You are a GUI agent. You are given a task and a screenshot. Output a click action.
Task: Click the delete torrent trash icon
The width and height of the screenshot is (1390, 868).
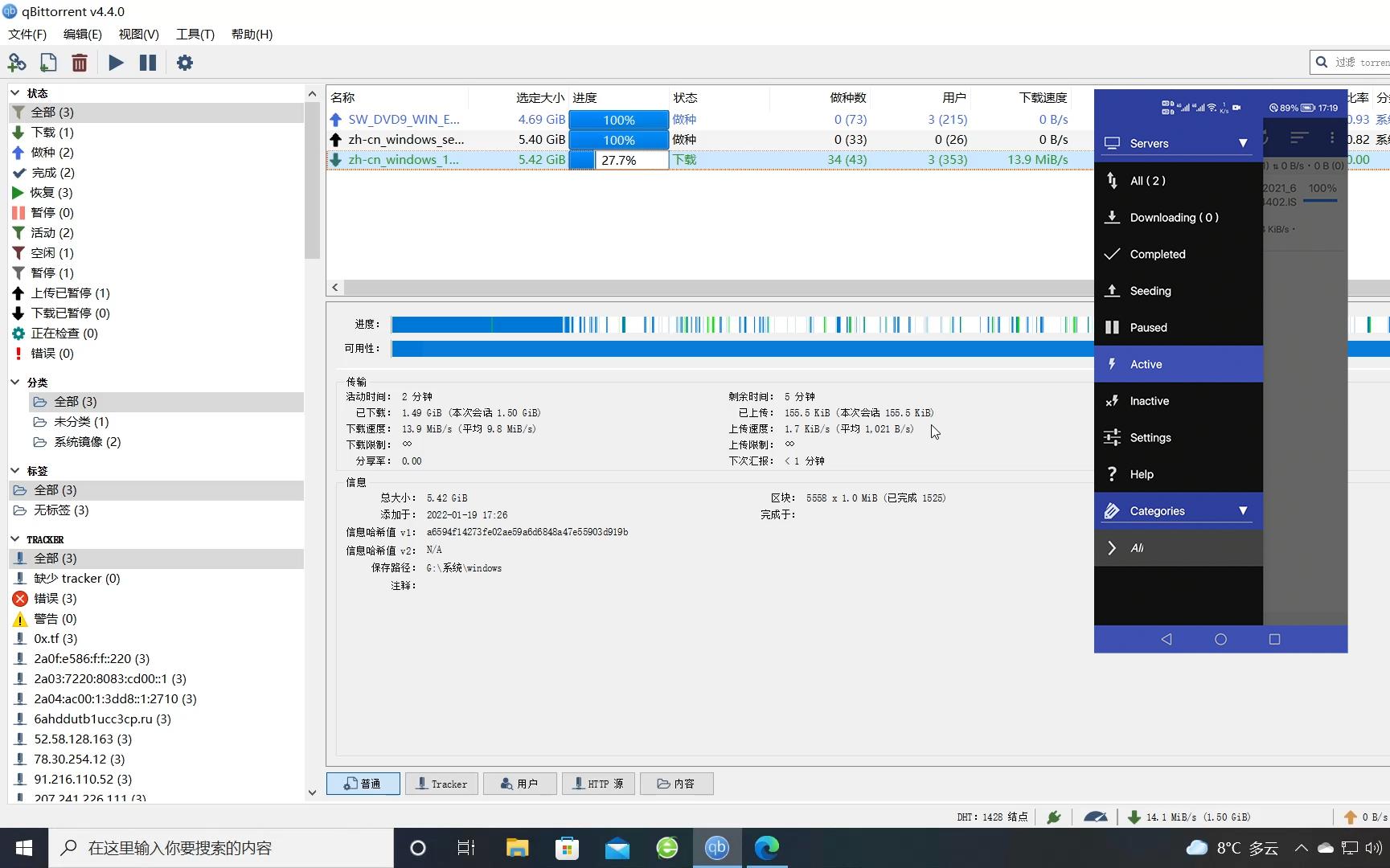(79, 63)
